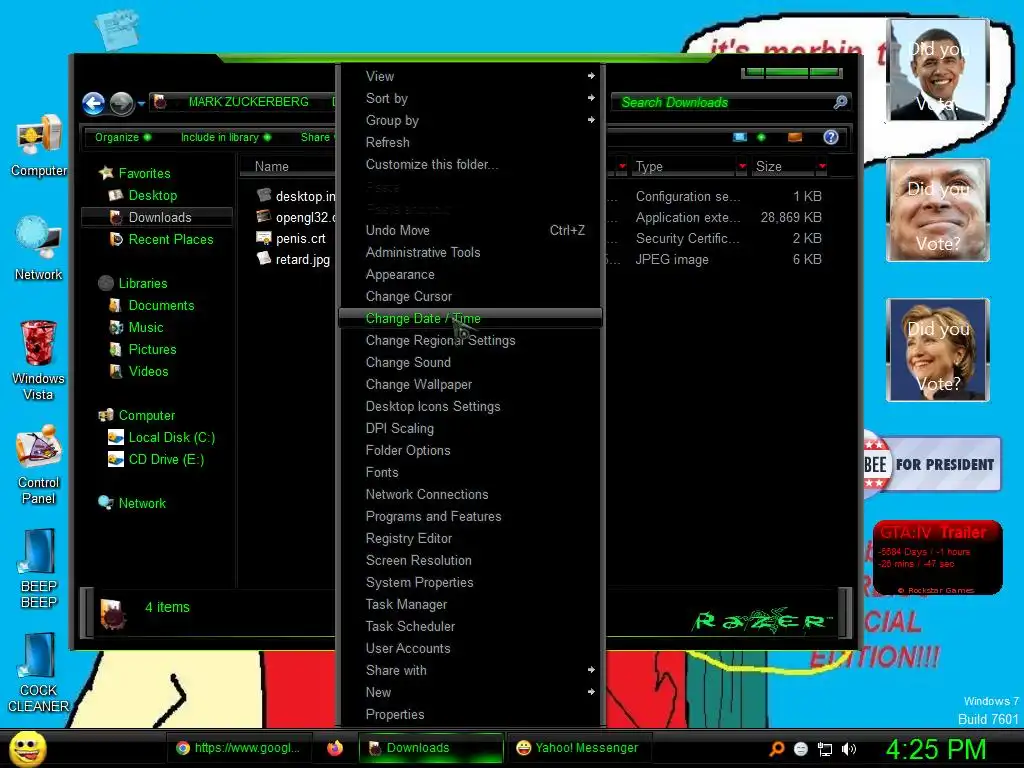Screen dimensions: 1024x768
Task: Open the Music library
Action: (x=146, y=327)
